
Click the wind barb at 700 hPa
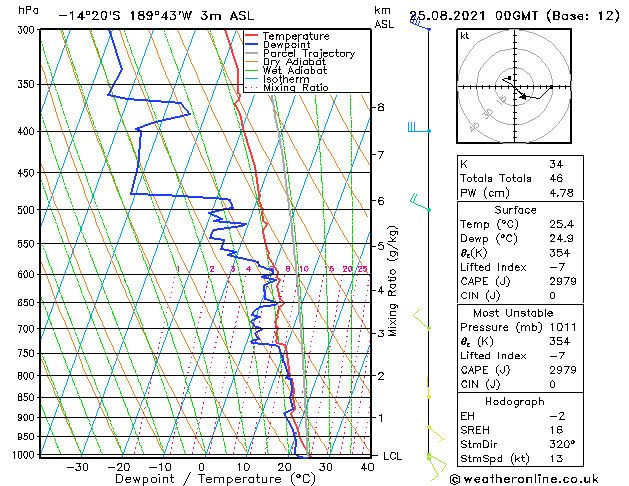(422, 320)
